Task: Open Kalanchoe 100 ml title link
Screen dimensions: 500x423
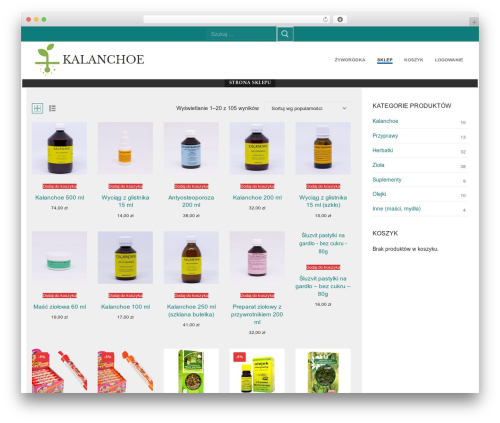Action: point(125,307)
